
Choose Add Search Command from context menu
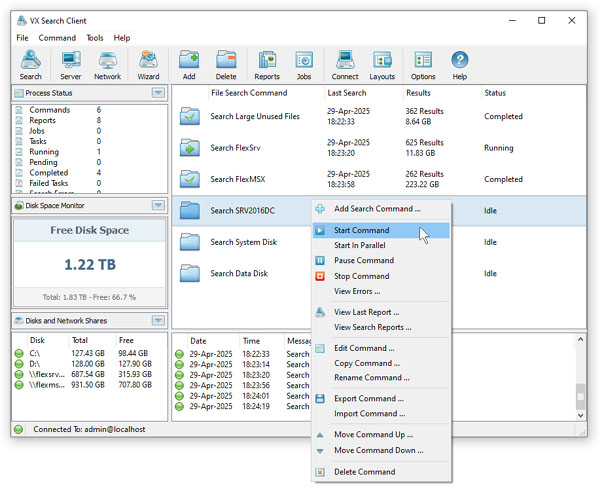coord(381,209)
